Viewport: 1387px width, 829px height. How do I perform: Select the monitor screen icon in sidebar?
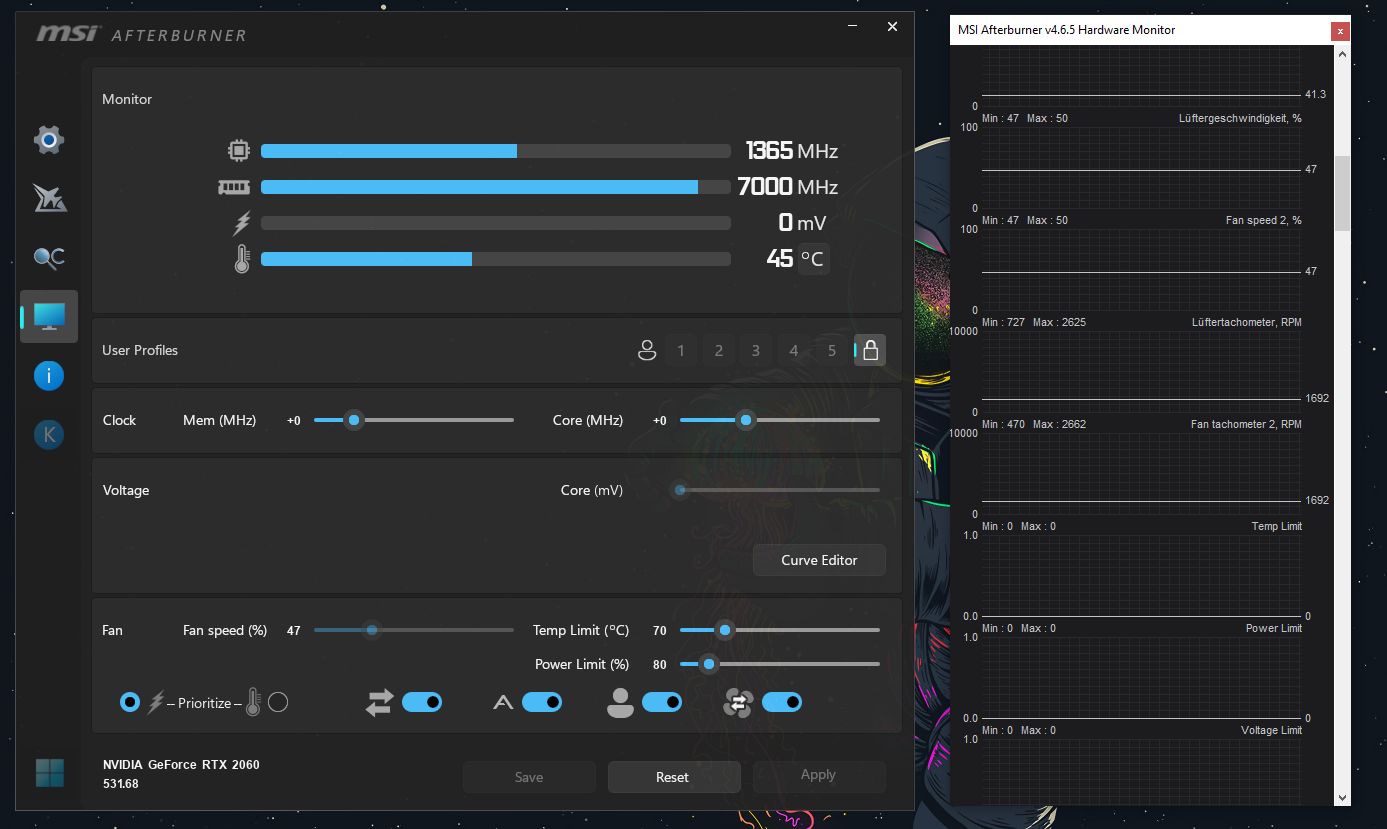(x=49, y=316)
